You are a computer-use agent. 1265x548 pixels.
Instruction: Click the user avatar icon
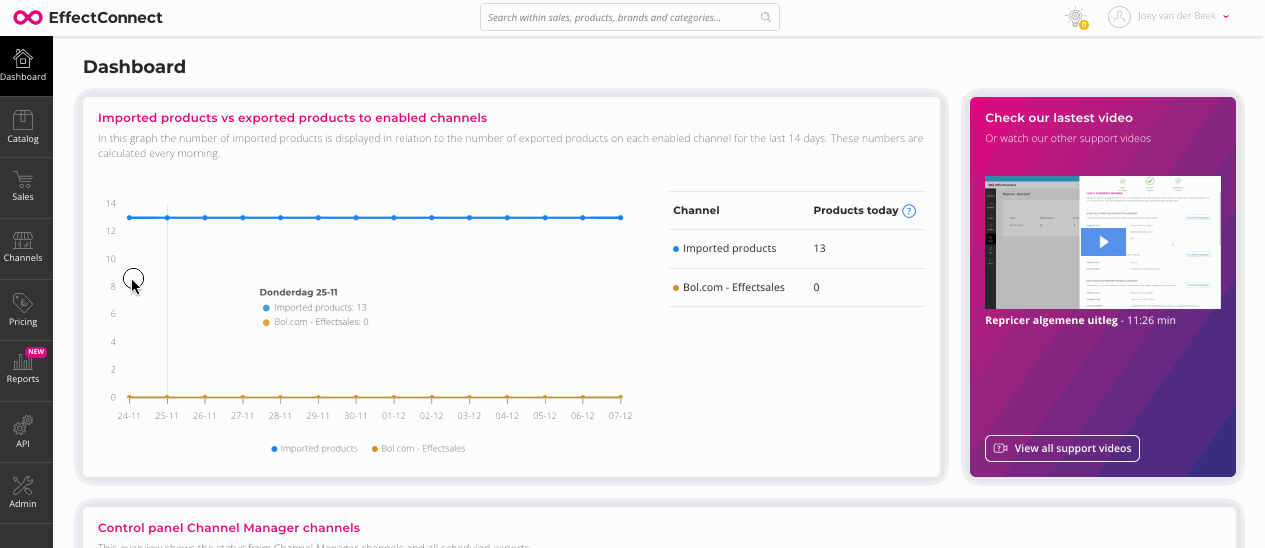[x=1119, y=16]
